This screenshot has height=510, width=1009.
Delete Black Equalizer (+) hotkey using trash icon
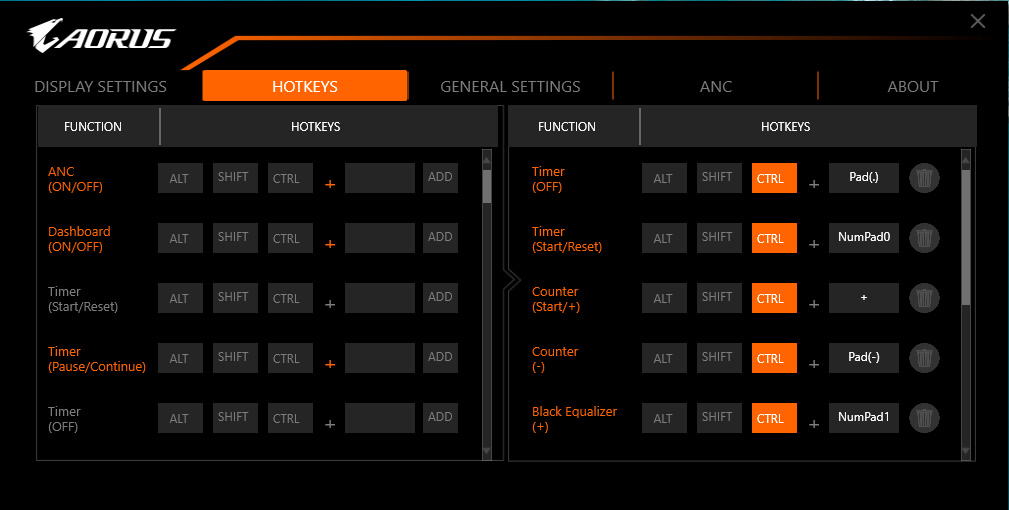click(925, 418)
